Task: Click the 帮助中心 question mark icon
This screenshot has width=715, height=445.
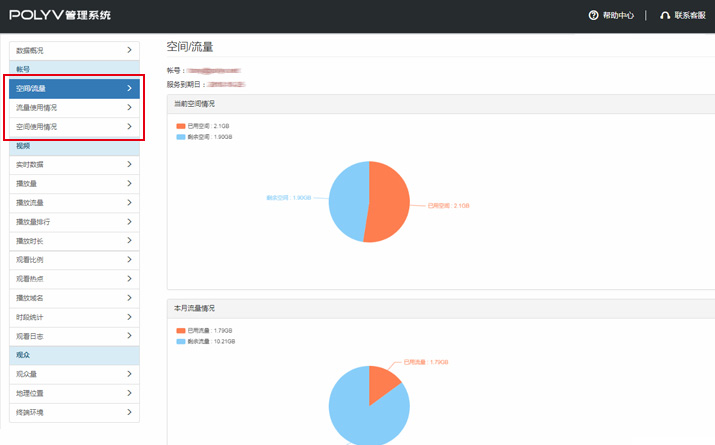Action: click(x=593, y=15)
